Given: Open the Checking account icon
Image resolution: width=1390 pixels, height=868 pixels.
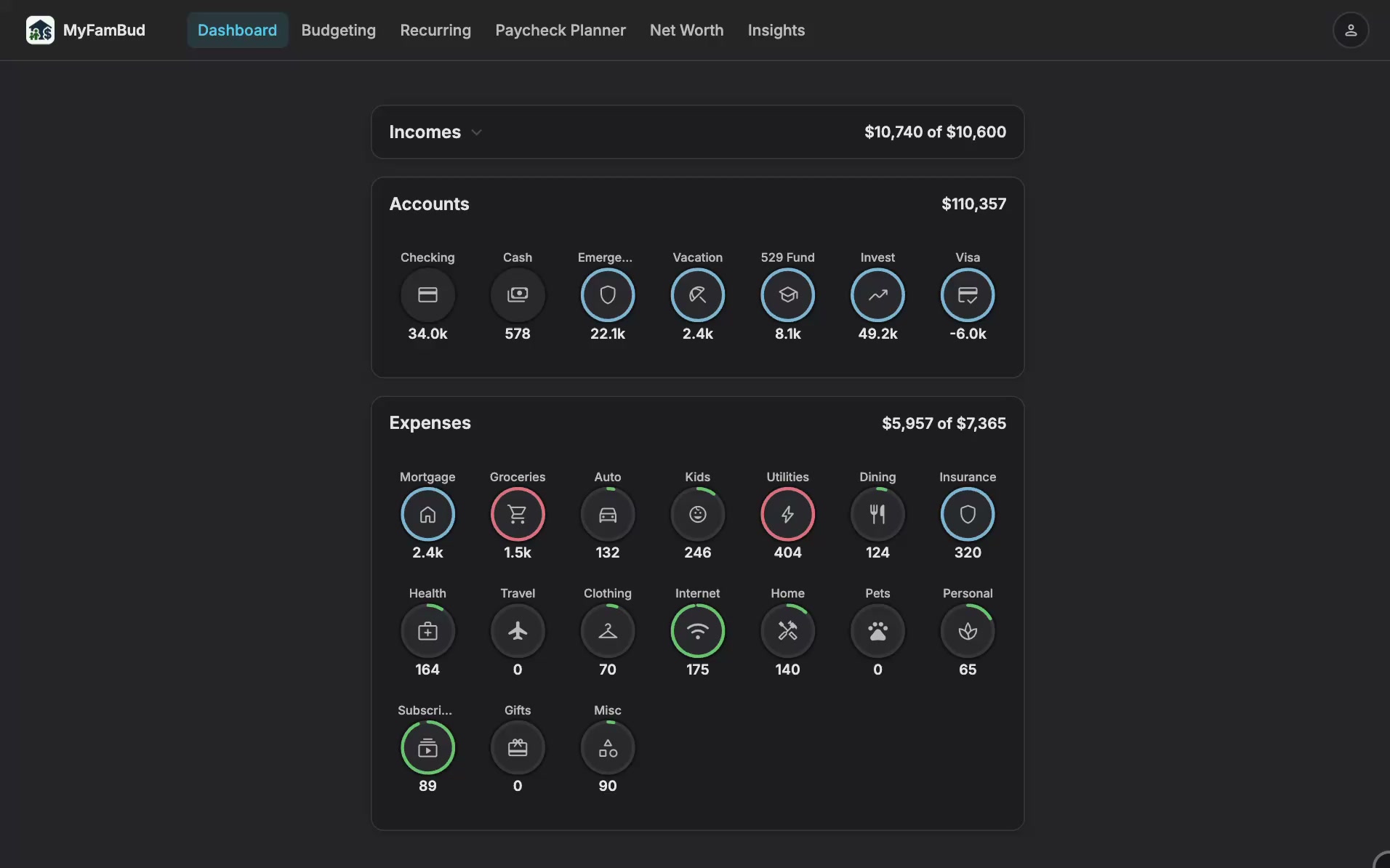Looking at the screenshot, I should tap(427, 294).
